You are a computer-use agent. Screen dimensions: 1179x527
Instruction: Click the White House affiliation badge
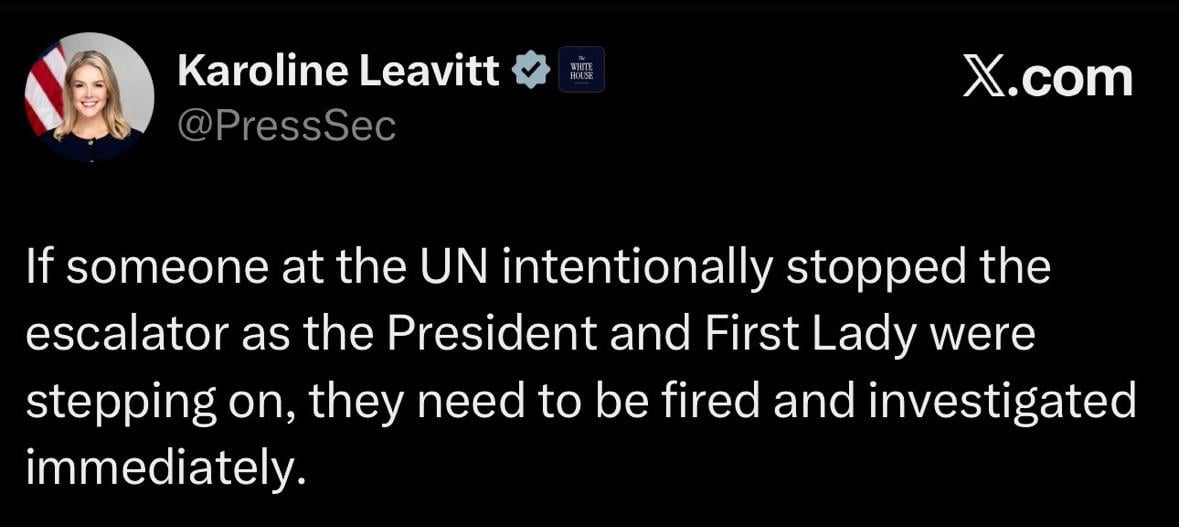pos(581,70)
